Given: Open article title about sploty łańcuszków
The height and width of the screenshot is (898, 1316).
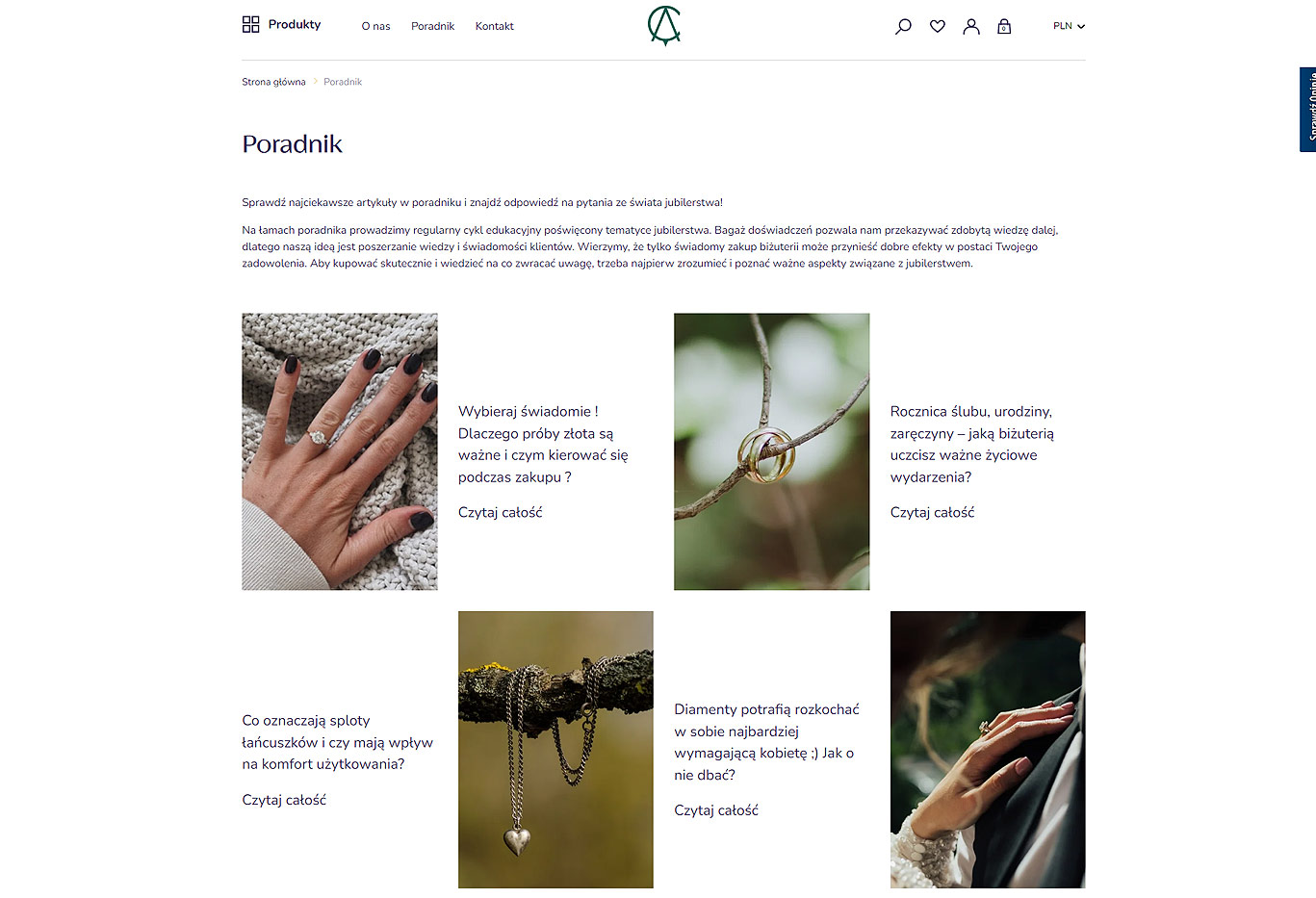Looking at the screenshot, I should [x=337, y=742].
